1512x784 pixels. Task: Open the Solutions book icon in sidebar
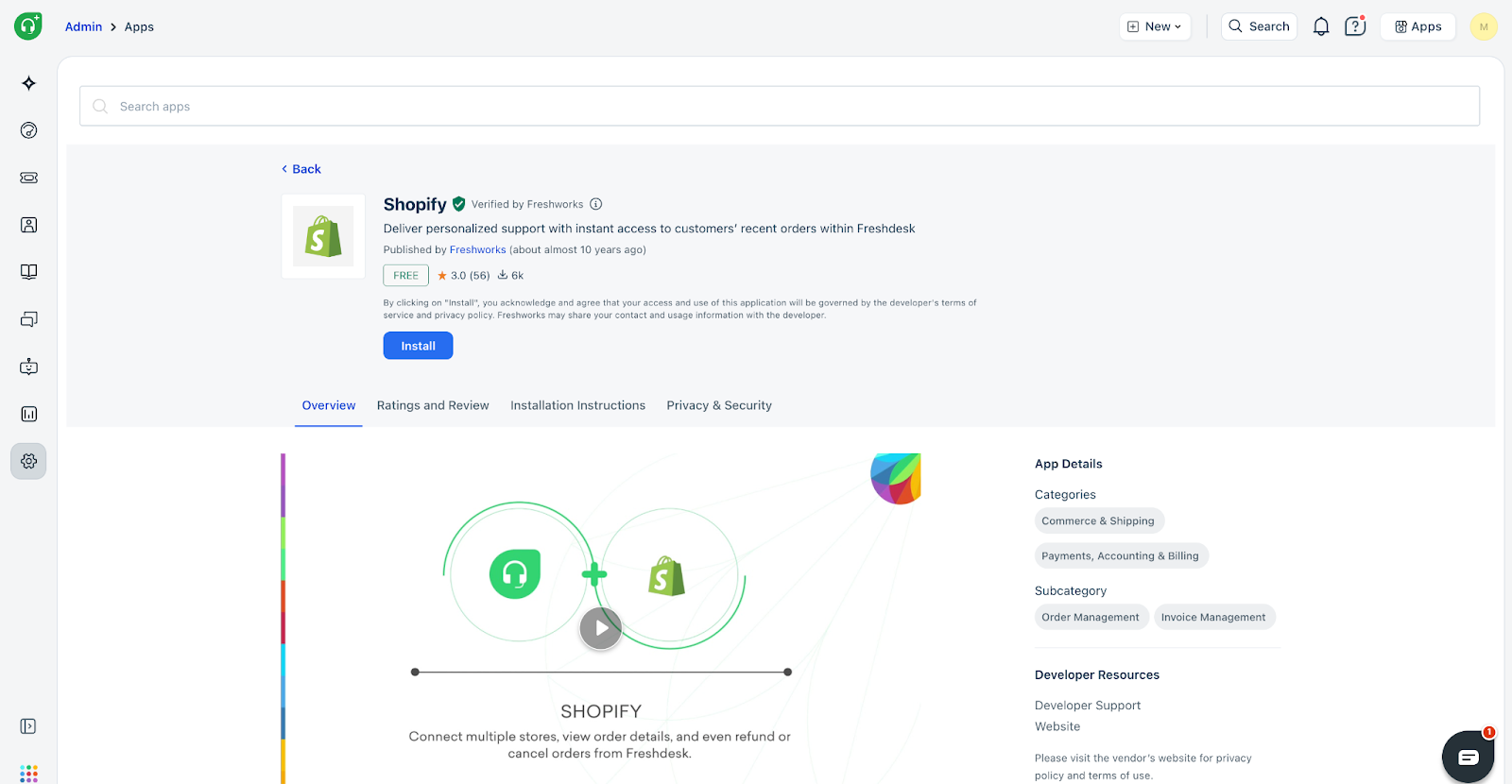click(29, 272)
